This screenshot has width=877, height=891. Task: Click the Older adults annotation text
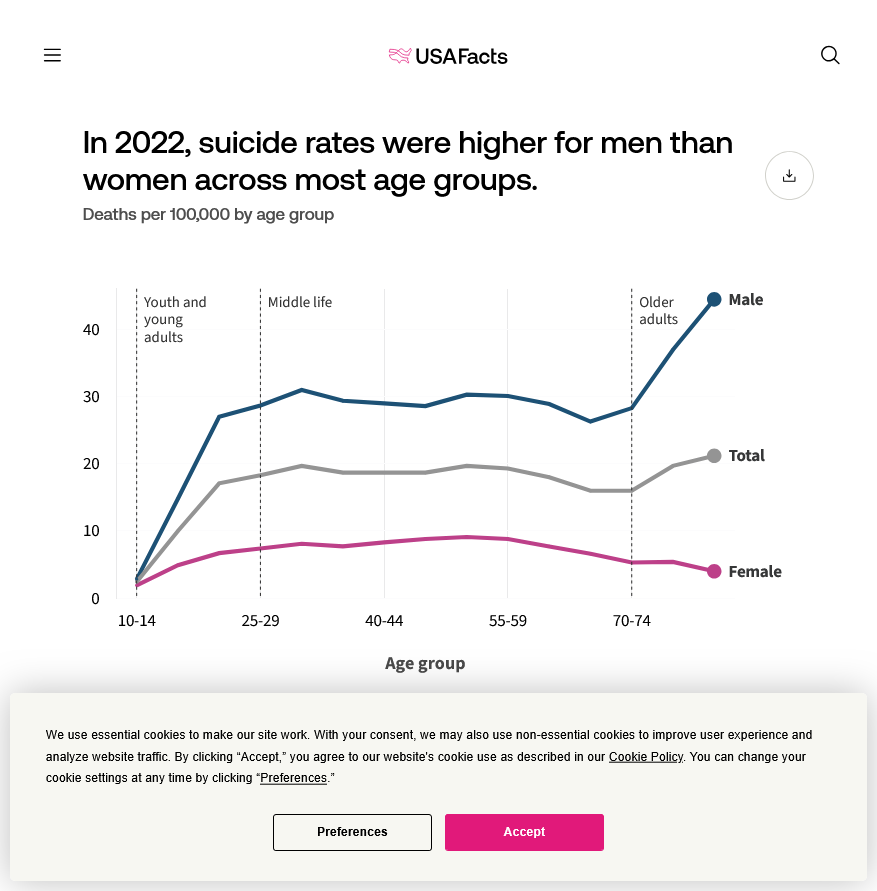[x=658, y=311]
